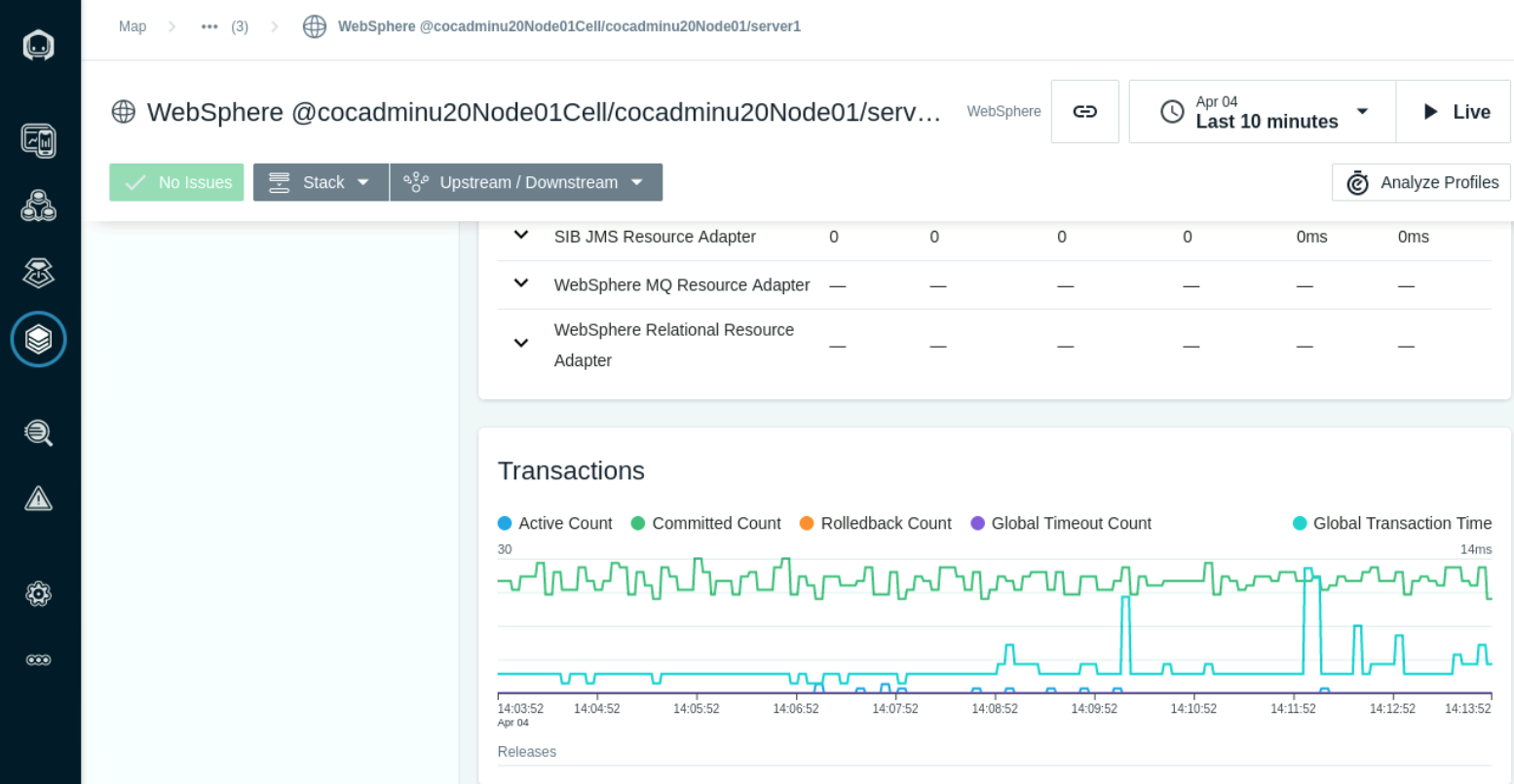Open Upstream / Downstream dropdown arrow
Viewport: 1514px width, 784px height.
(x=637, y=182)
